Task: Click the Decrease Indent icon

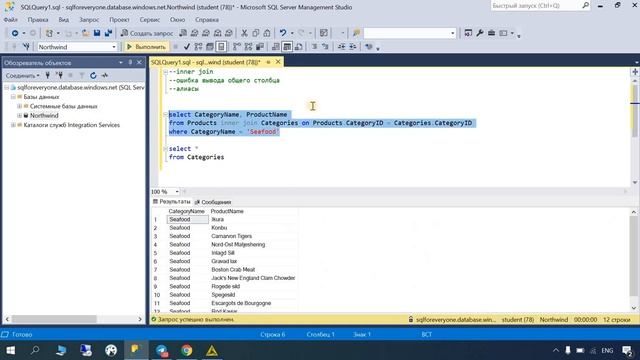Action: coord(341,47)
